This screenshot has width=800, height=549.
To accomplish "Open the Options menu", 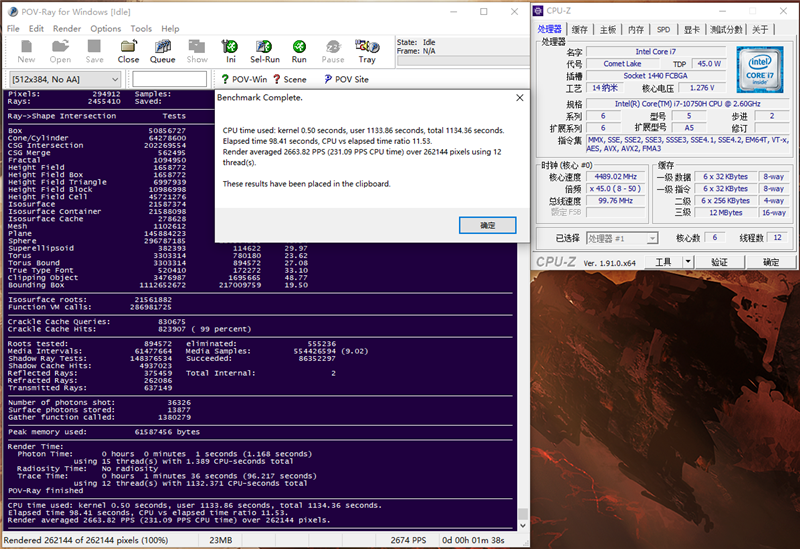I will point(106,29).
